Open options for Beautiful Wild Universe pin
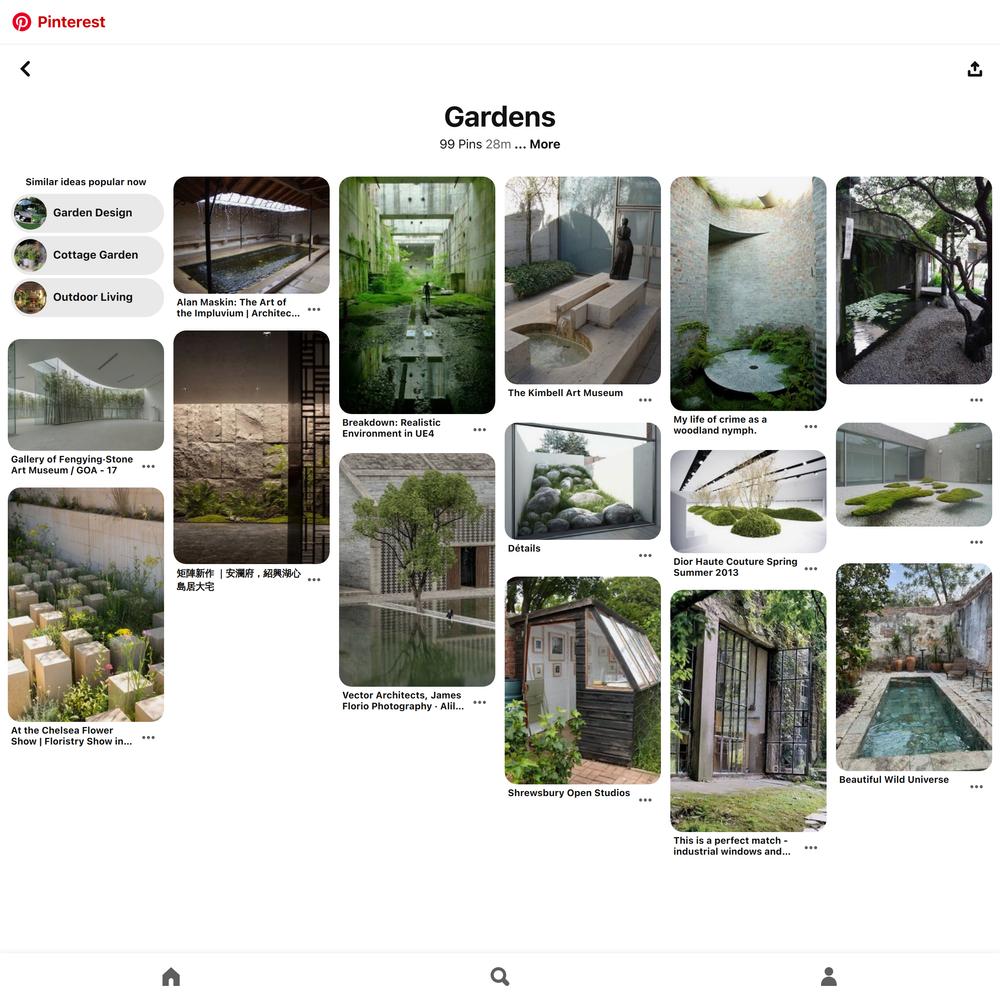 pyautogui.click(x=976, y=786)
